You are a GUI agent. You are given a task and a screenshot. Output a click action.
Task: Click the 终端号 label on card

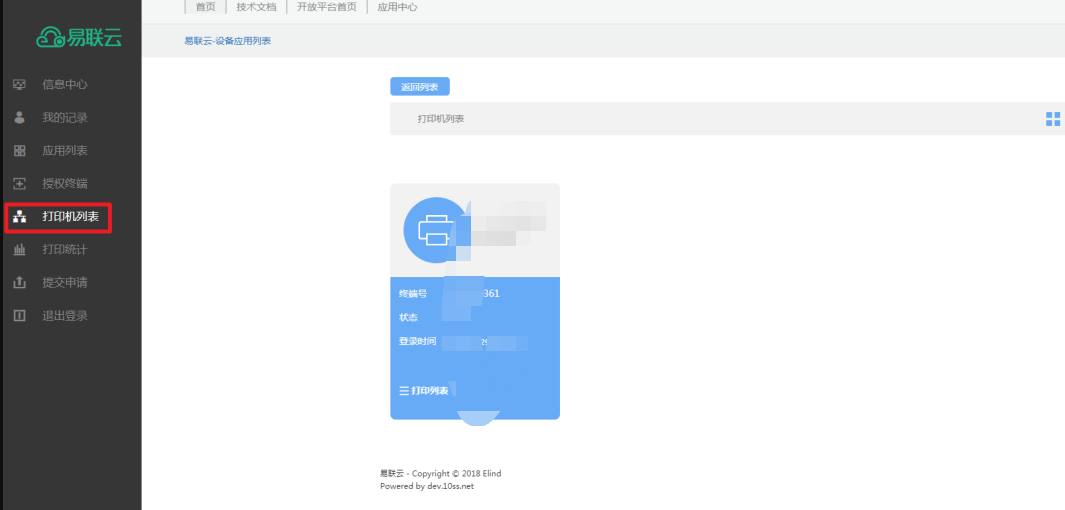pos(413,294)
